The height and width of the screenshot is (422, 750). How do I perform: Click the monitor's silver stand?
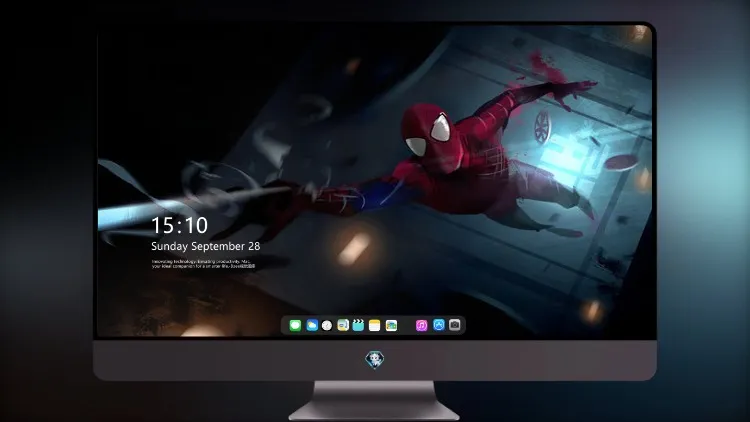(x=374, y=401)
